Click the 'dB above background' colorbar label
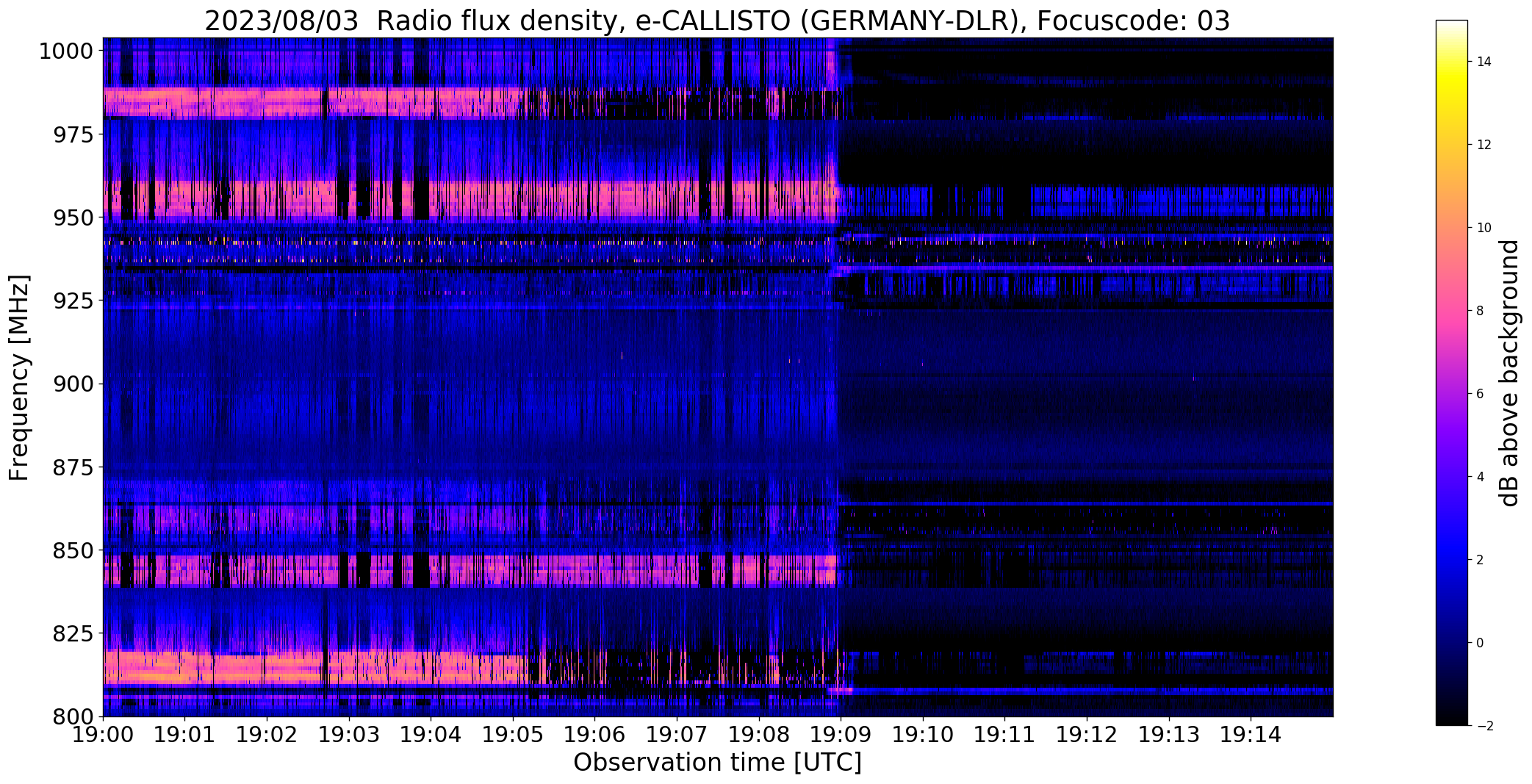 (x=1510, y=373)
